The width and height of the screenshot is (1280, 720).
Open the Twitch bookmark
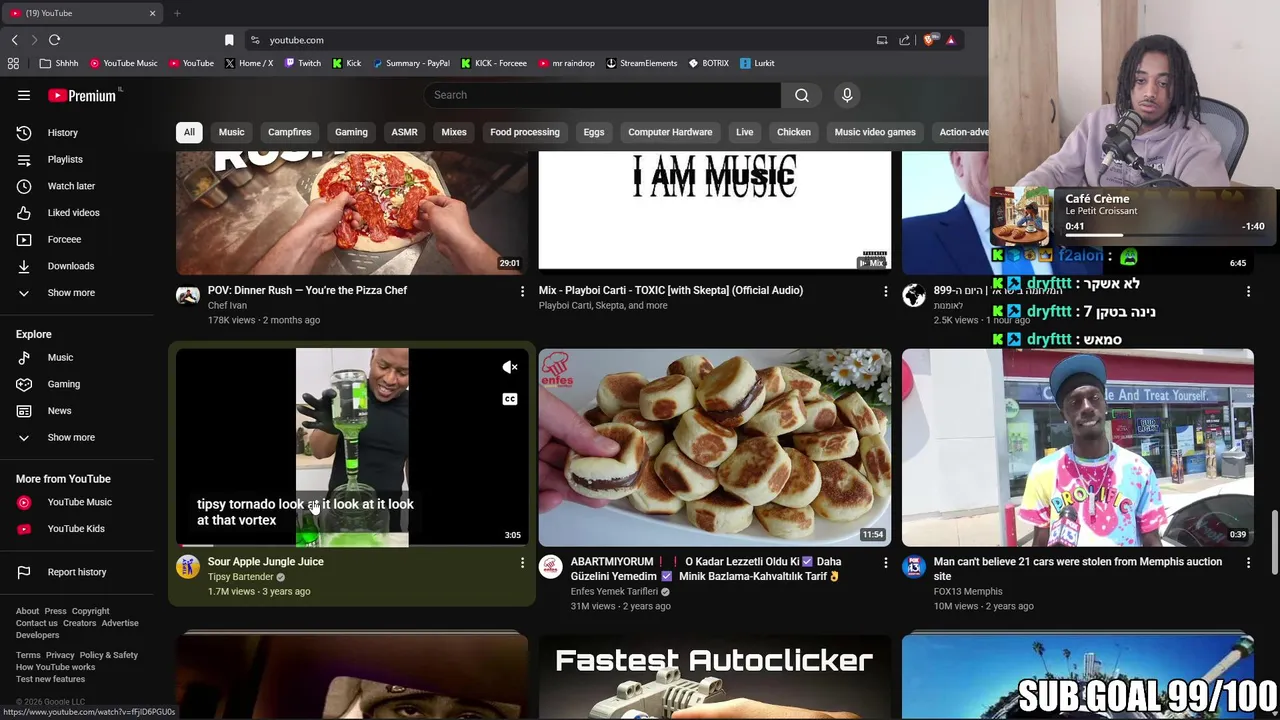click(303, 63)
